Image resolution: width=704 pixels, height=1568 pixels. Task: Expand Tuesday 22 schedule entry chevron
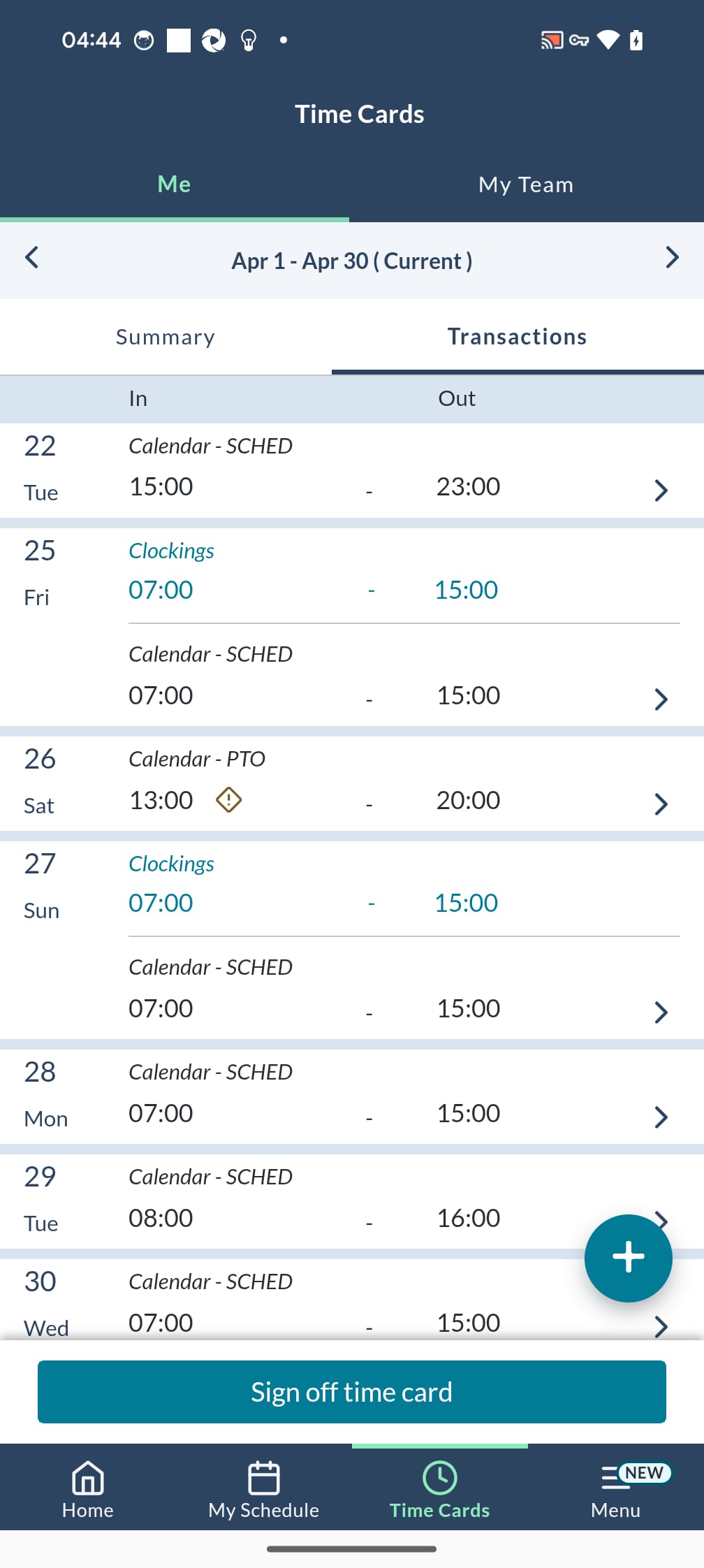pyautogui.click(x=661, y=491)
